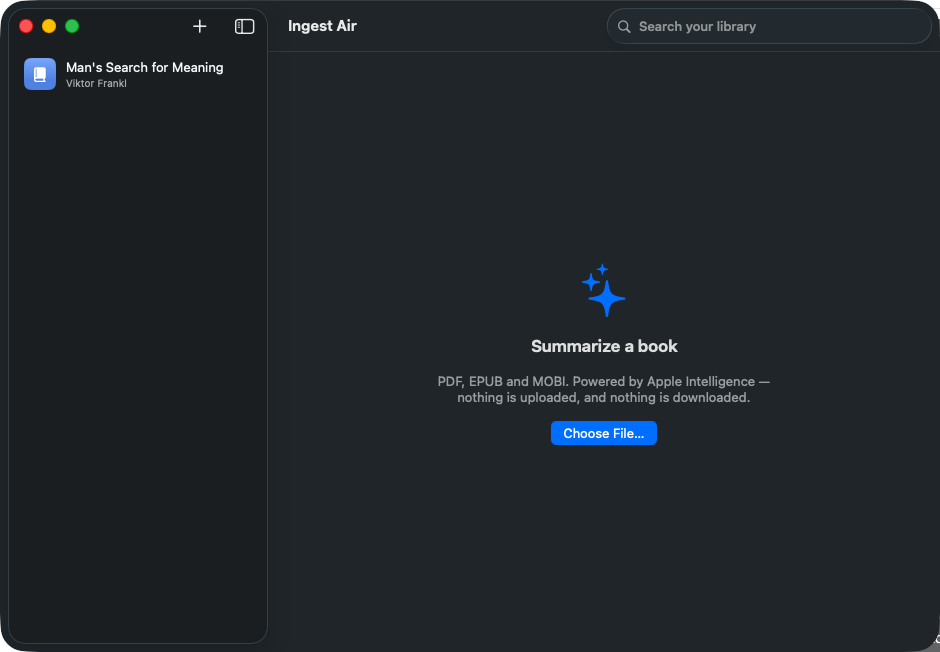Click the plus icon to add a book
Viewport: 940px width, 652px height.
click(x=200, y=26)
